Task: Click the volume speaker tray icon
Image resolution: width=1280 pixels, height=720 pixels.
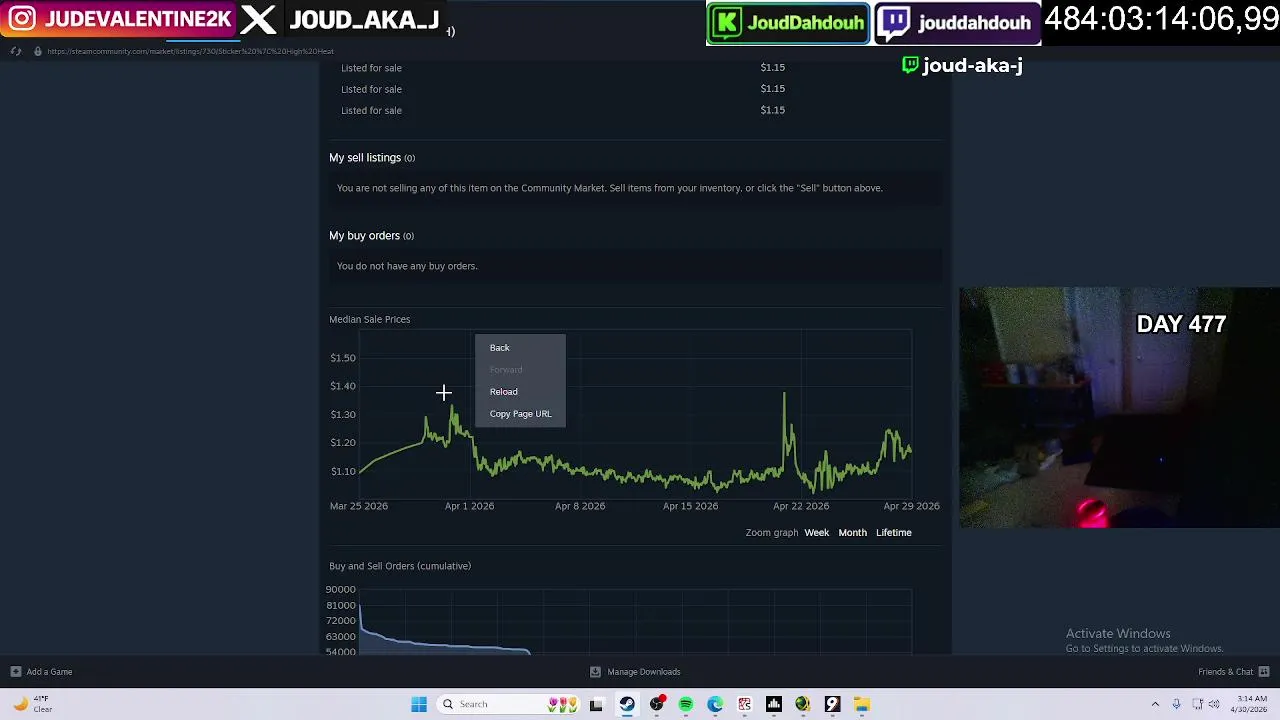Action: coord(1215,704)
